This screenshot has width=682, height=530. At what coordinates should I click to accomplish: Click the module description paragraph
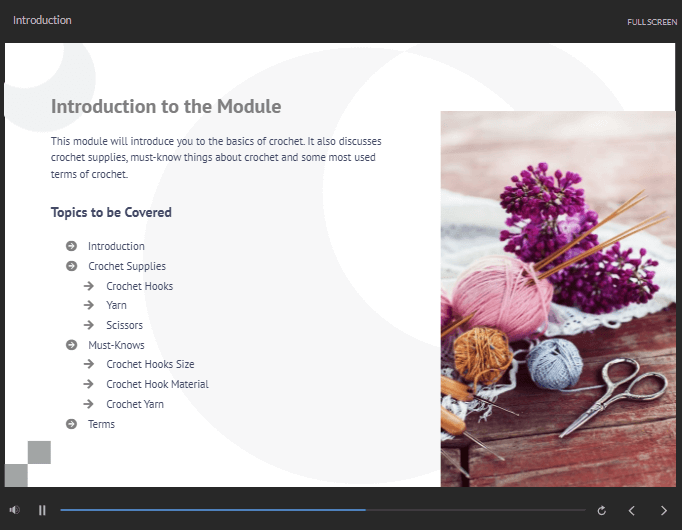[216, 157]
